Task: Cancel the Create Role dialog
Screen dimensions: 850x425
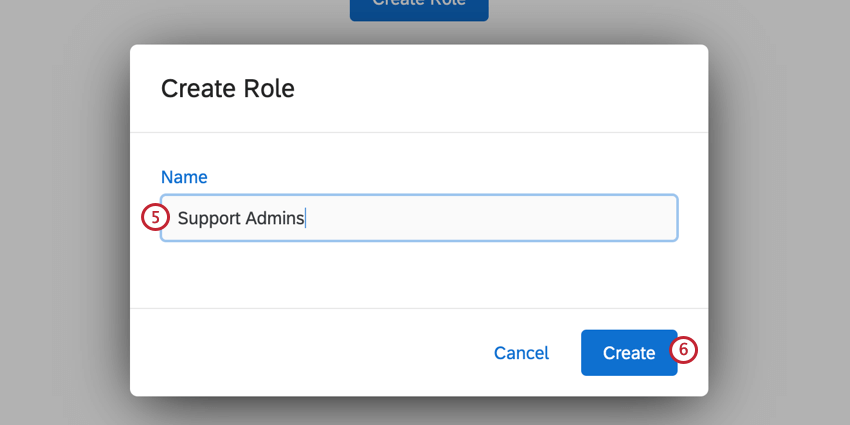Action: (x=521, y=353)
